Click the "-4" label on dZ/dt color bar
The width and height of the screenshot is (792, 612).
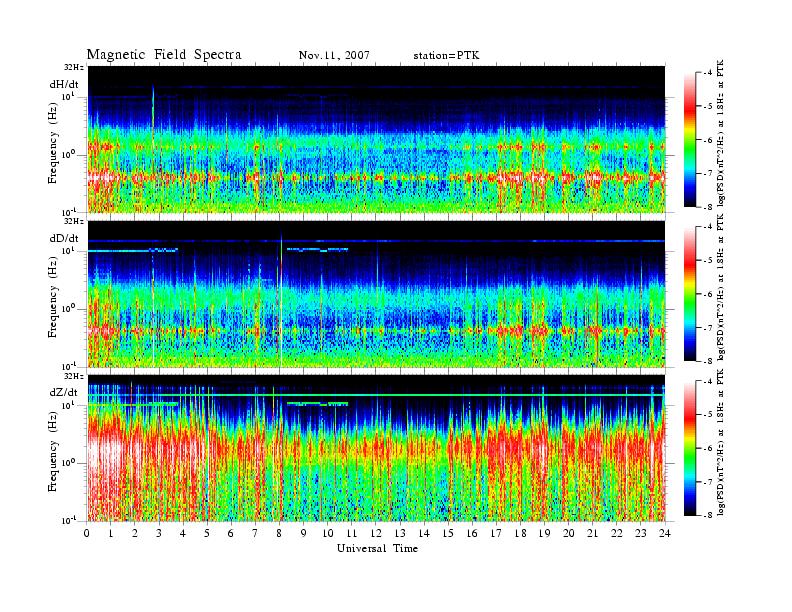[x=708, y=381]
